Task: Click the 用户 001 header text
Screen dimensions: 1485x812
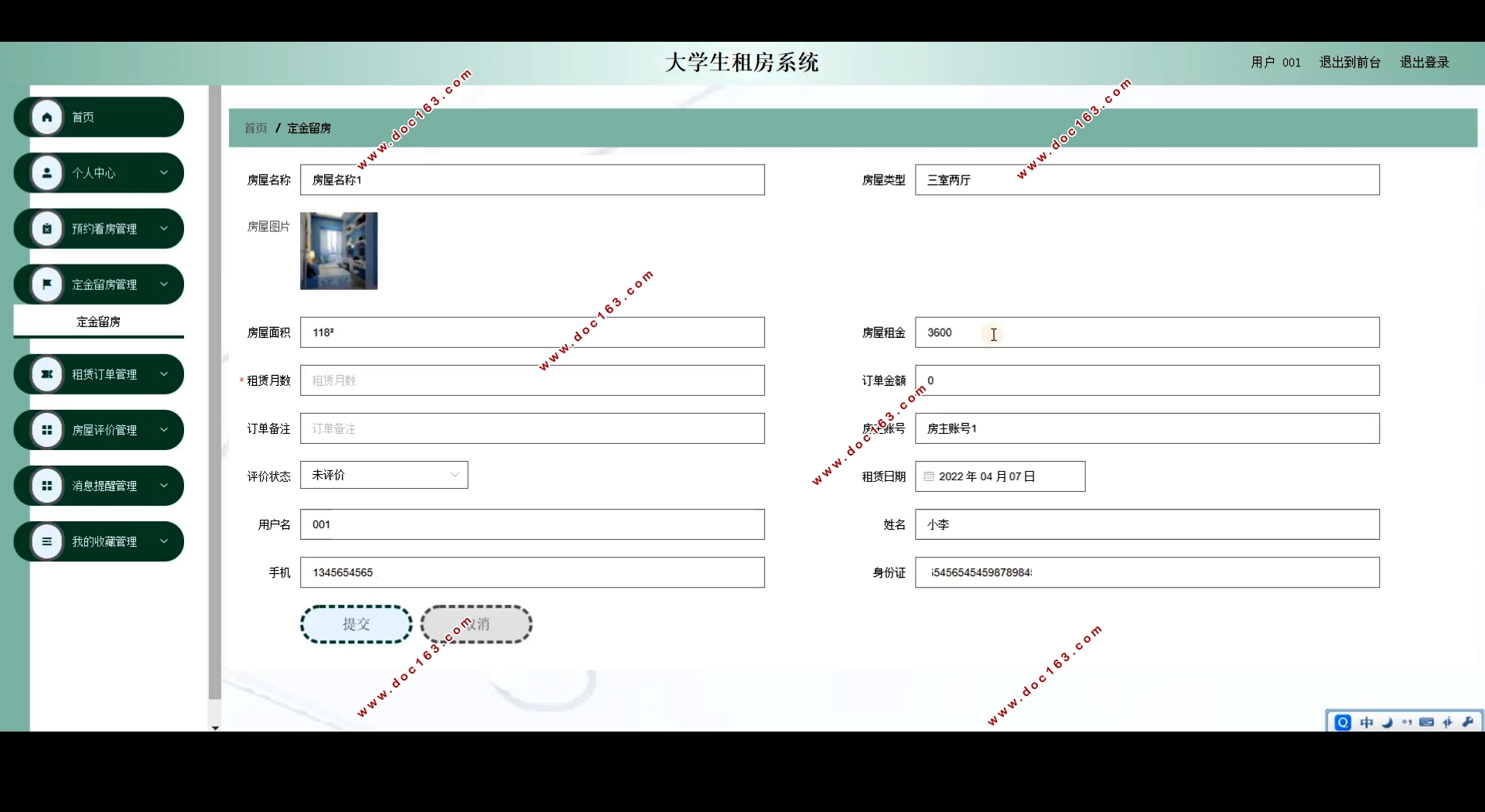Action: (1276, 62)
